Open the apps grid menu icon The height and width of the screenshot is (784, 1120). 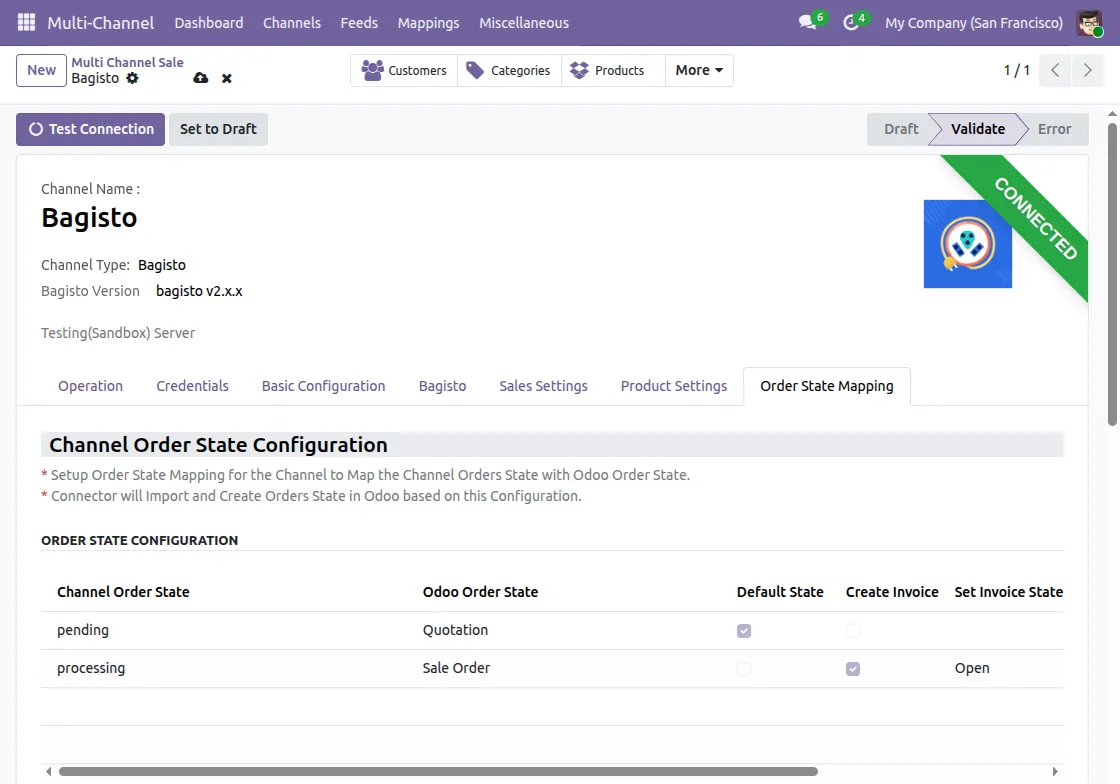[26, 22]
